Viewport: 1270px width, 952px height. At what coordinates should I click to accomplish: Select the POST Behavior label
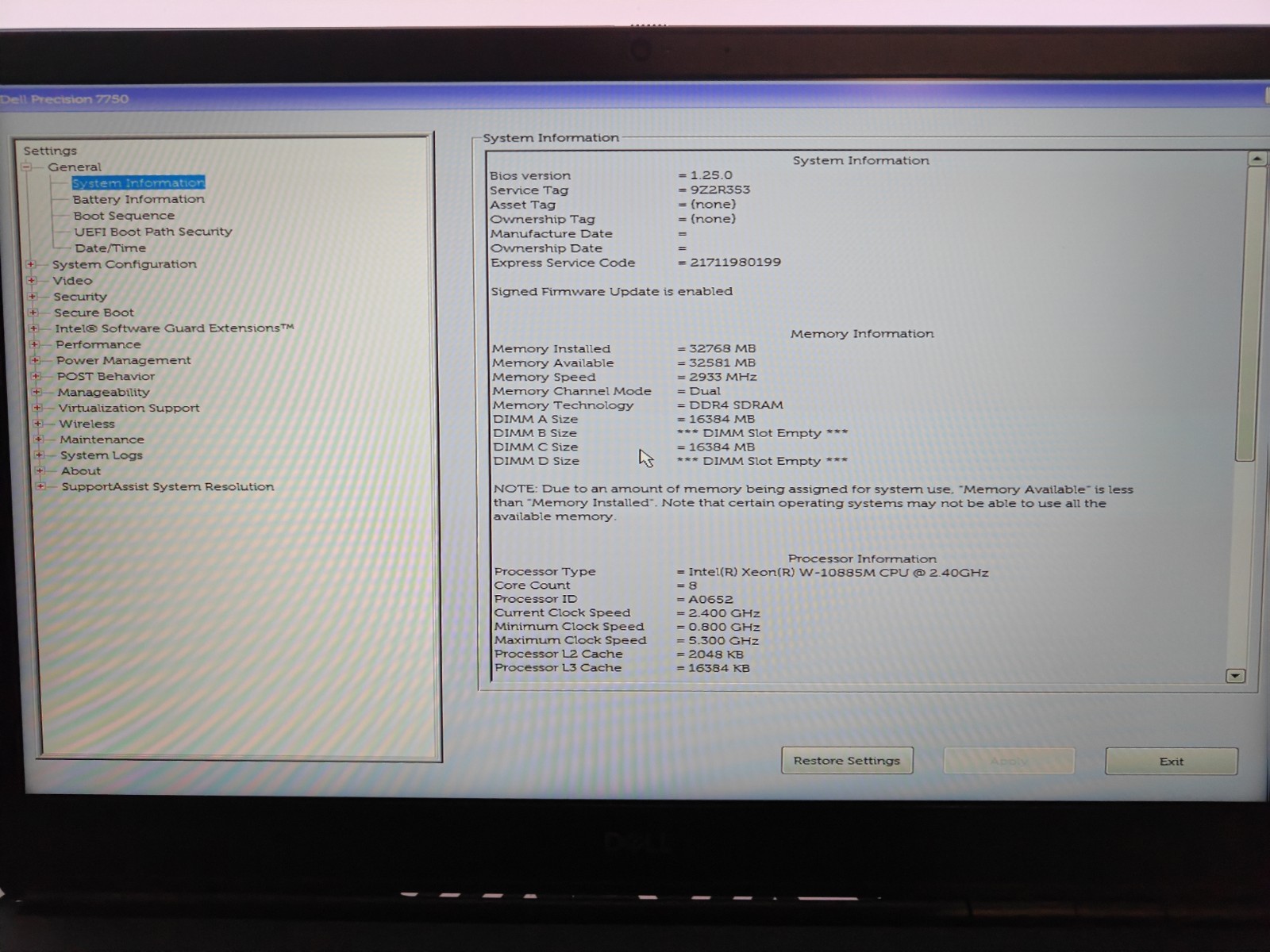[106, 376]
